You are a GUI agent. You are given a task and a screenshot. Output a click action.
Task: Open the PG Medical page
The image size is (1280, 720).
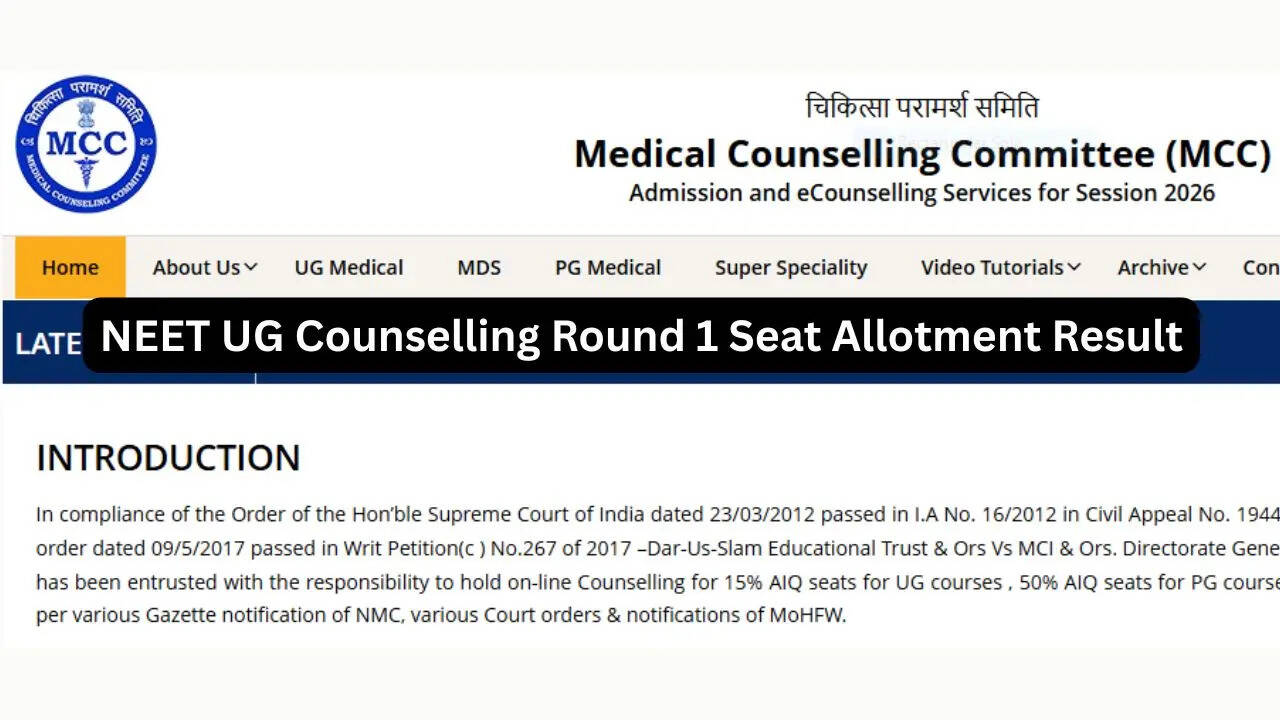tap(608, 268)
